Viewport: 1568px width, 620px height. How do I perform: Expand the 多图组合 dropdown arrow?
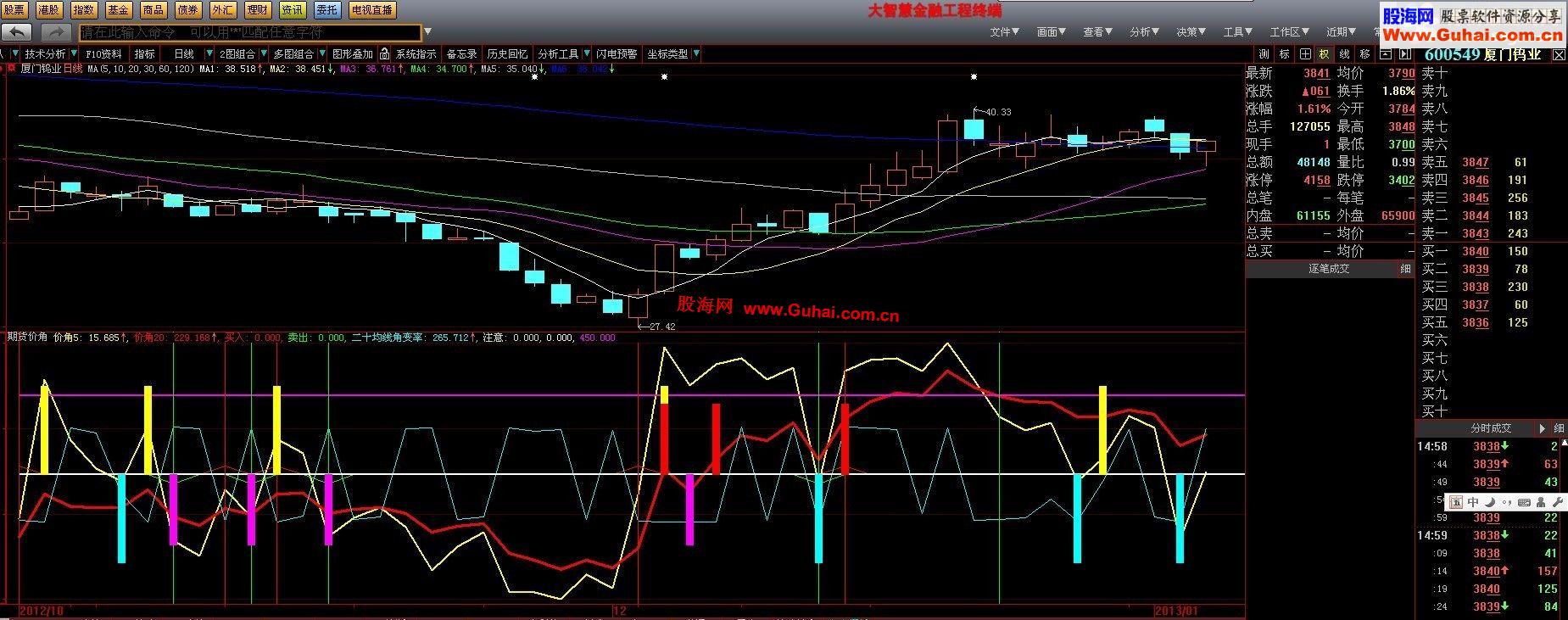pyautogui.click(x=322, y=53)
